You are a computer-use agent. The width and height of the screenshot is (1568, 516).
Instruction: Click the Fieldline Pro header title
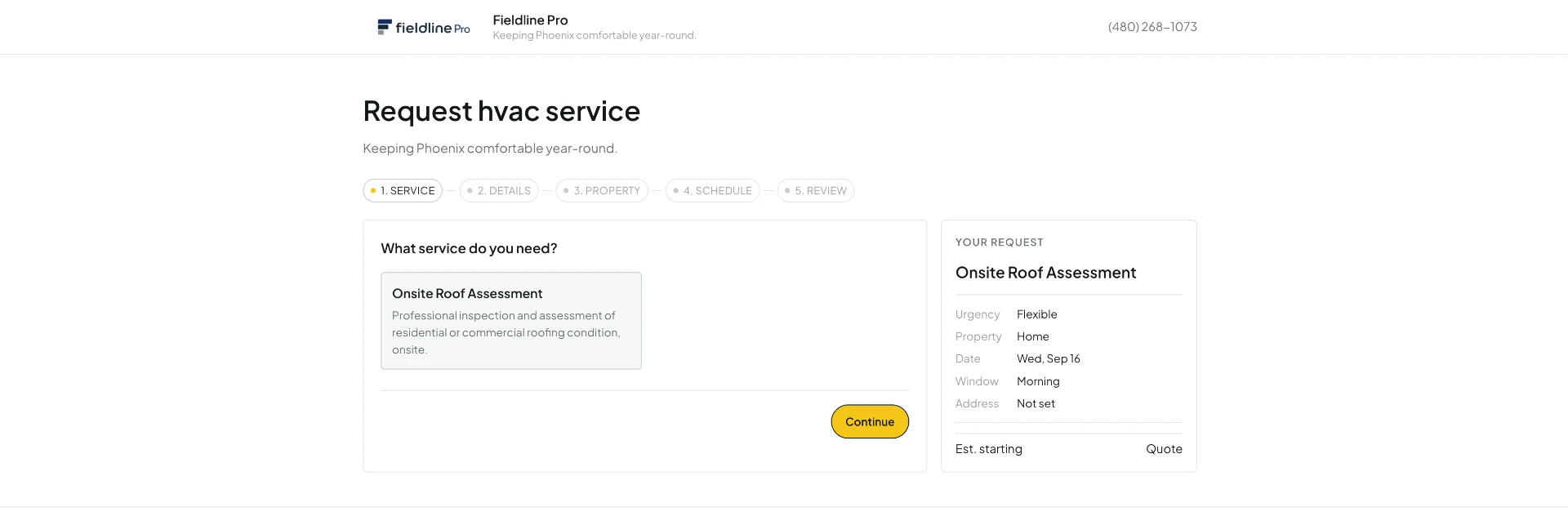pyautogui.click(x=530, y=20)
